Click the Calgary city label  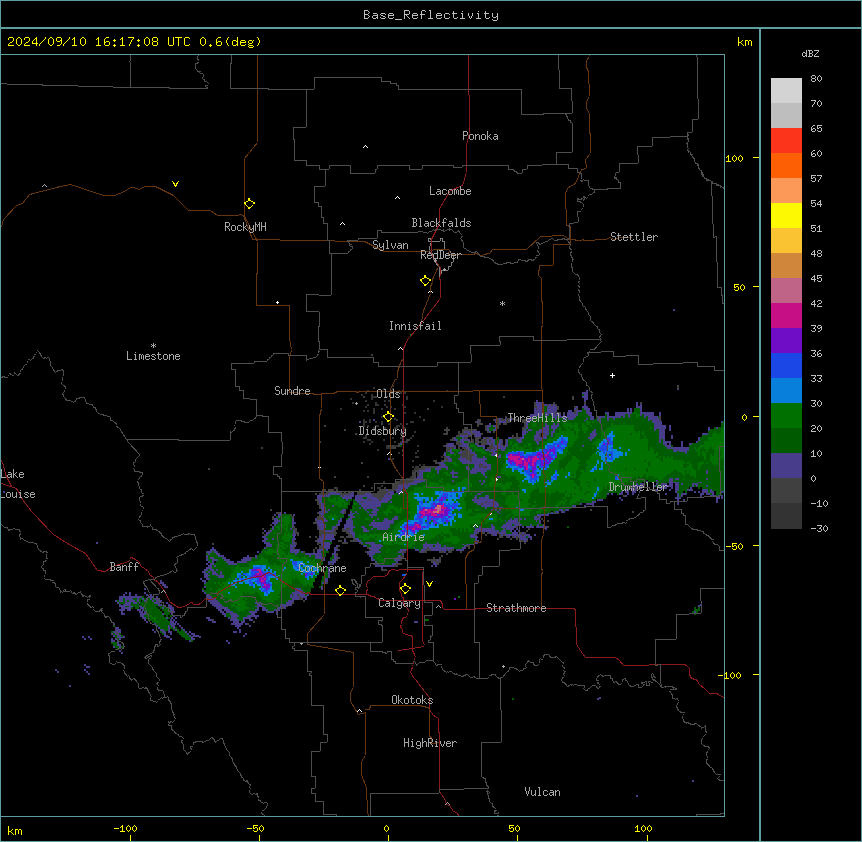[399, 603]
